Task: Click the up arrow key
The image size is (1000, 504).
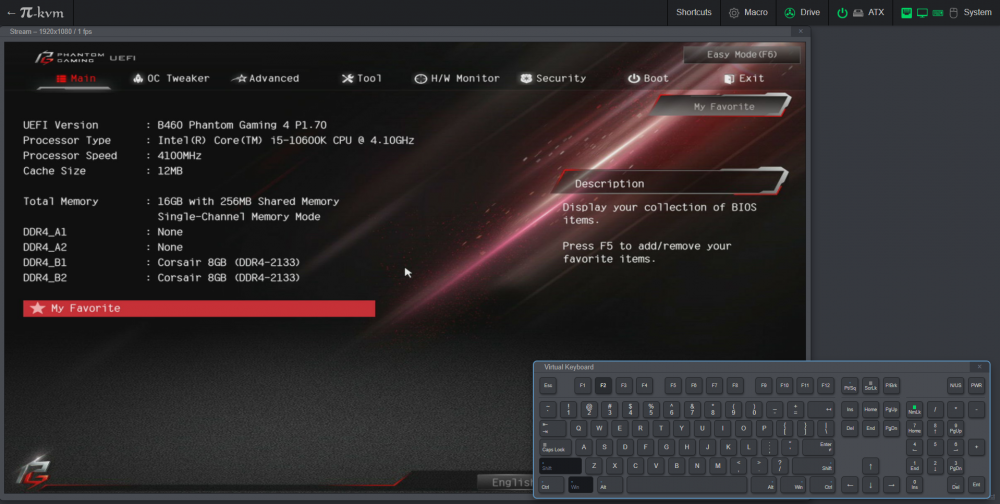Action: 871,466
